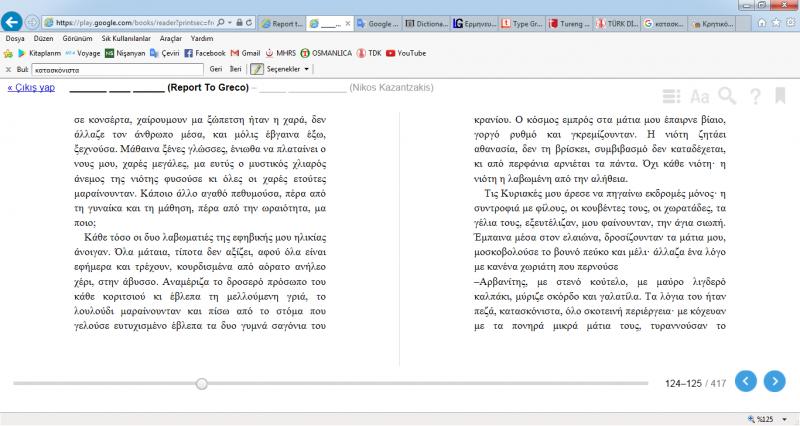Switch to the TÜRK Dİ... tab
The height and width of the screenshot is (426, 800).
click(618, 23)
